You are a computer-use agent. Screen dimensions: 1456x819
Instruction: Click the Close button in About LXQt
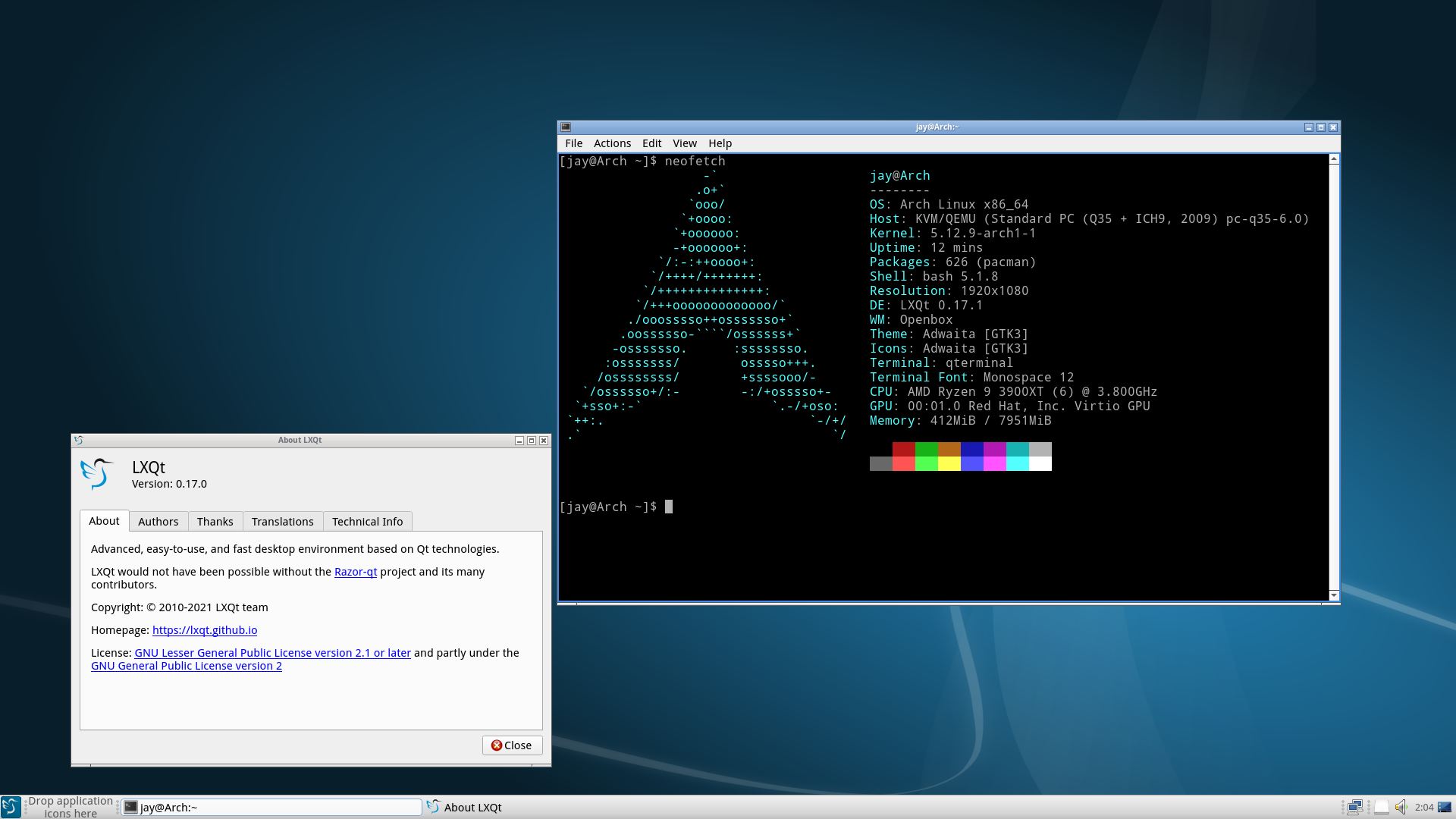512,745
